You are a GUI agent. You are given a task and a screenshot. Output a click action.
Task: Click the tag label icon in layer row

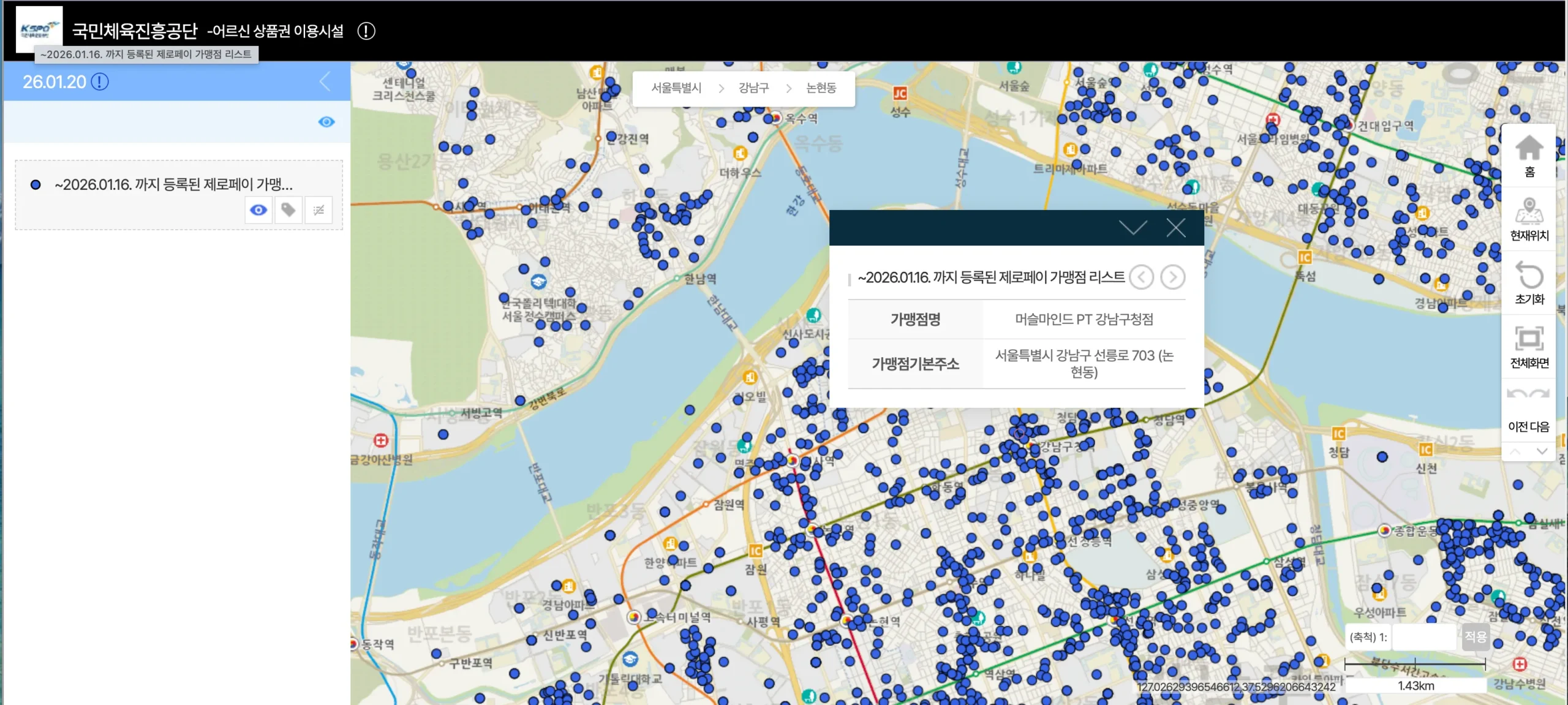pyautogui.click(x=288, y=210)
